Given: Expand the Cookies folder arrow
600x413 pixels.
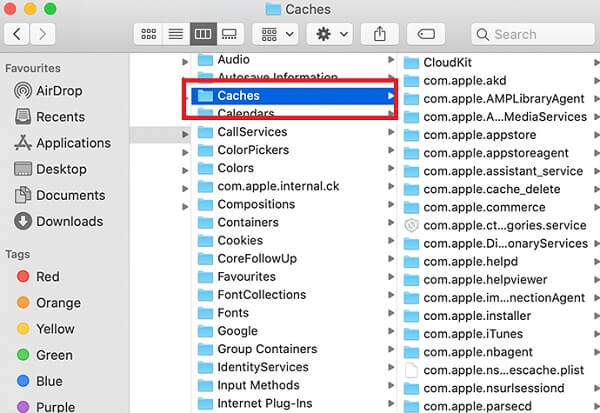Looking at the screenshot, I should click(391, 240).
